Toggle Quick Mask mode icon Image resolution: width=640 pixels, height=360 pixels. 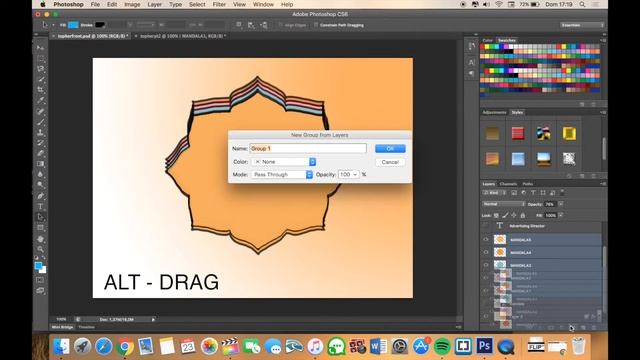[x=40, y=280]
